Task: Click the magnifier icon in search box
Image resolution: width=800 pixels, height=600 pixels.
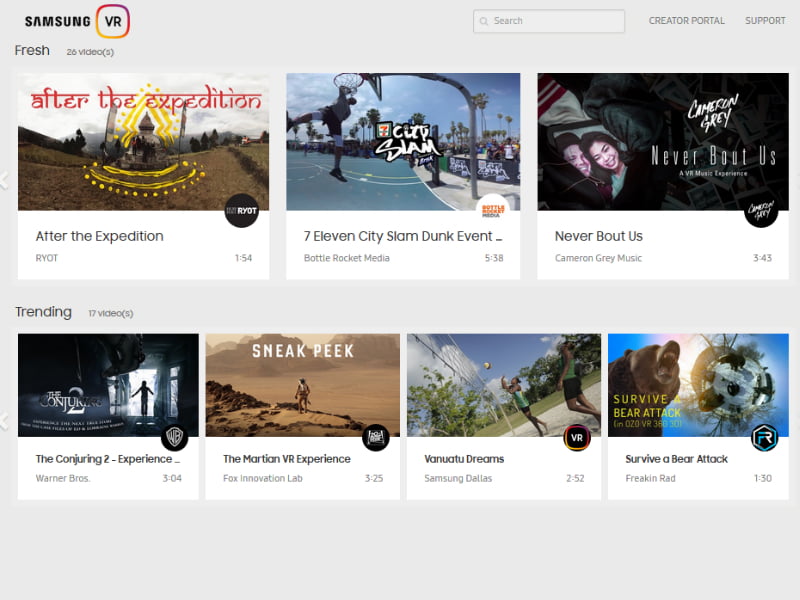Action: [x=484, y=21]
